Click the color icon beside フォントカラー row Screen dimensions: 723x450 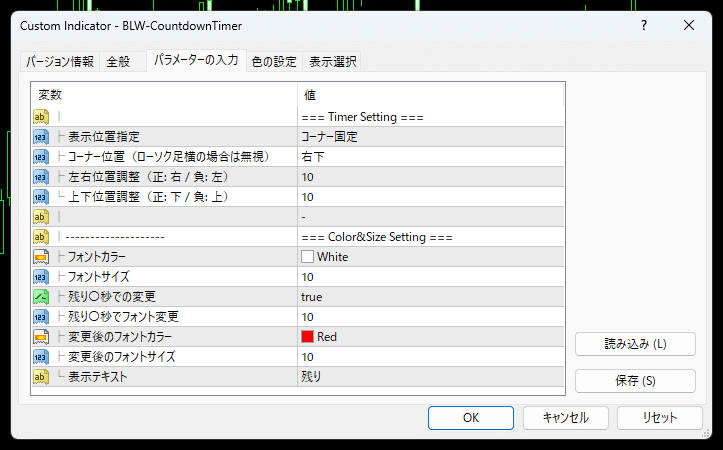pos(41,257)
